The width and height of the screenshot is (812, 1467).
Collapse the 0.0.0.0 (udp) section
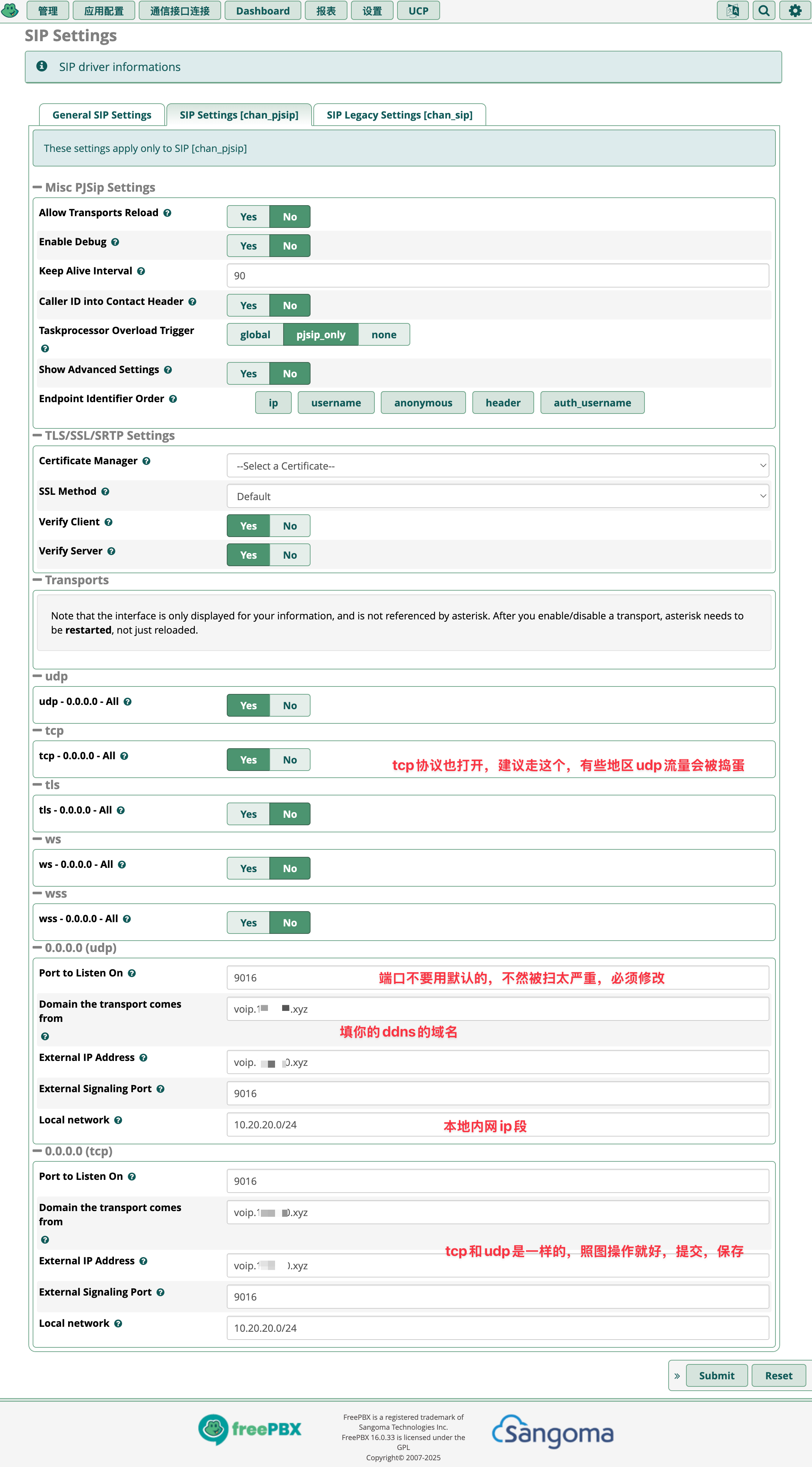pyautogui.click(x=75, y=948)
